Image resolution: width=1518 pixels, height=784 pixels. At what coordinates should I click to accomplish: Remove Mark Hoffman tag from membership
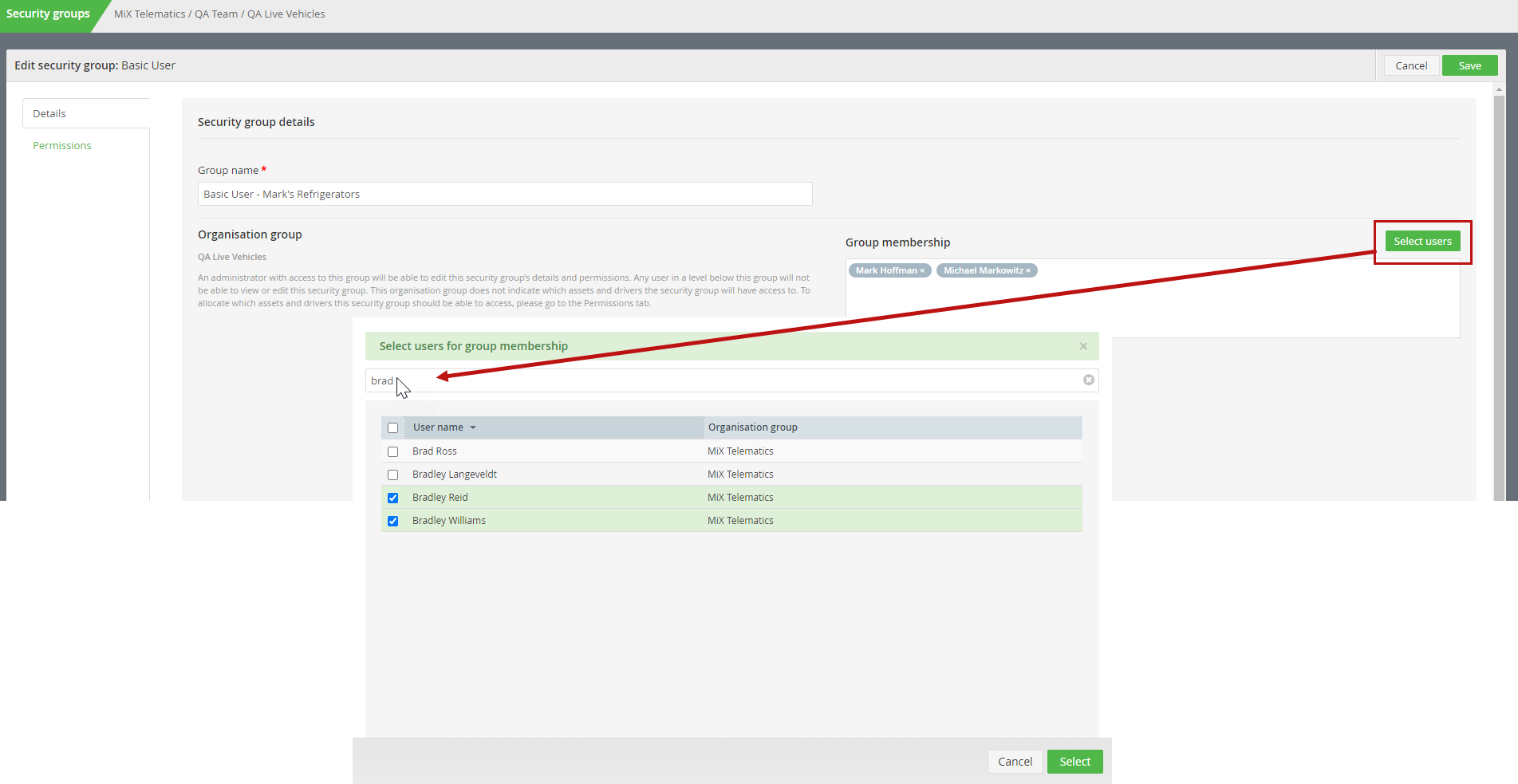pyautogui.click(x=922, y=271)
